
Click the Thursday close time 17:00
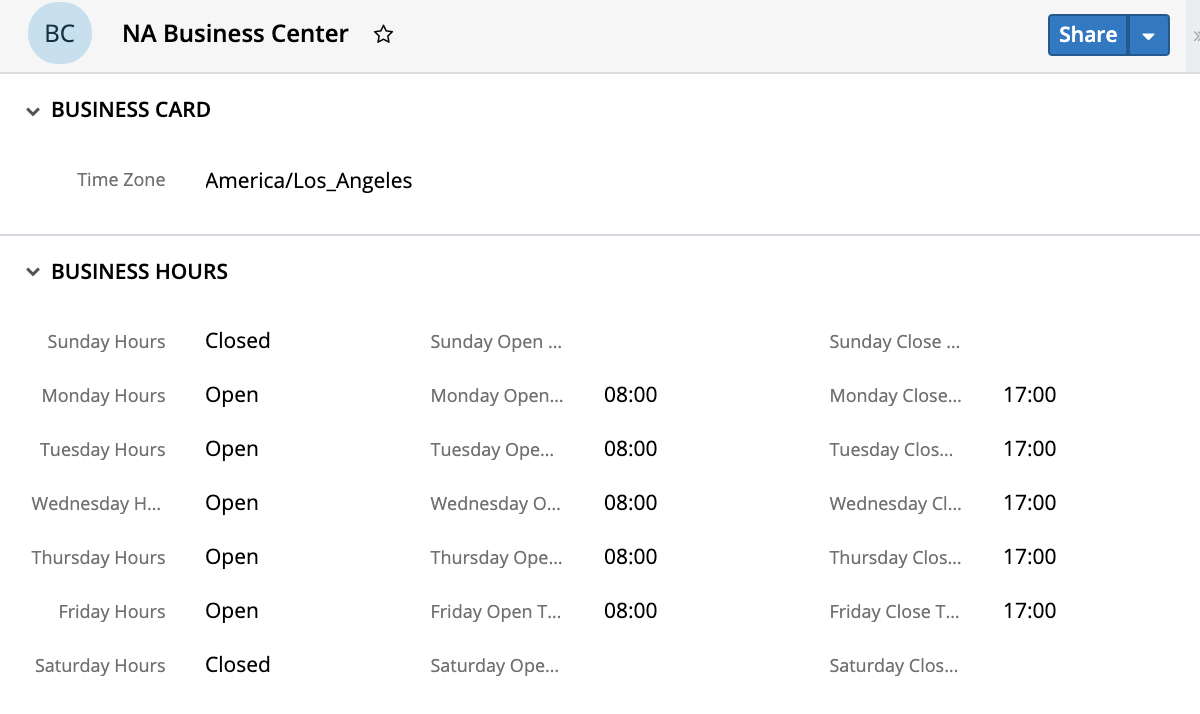(x=1029, y=557)
